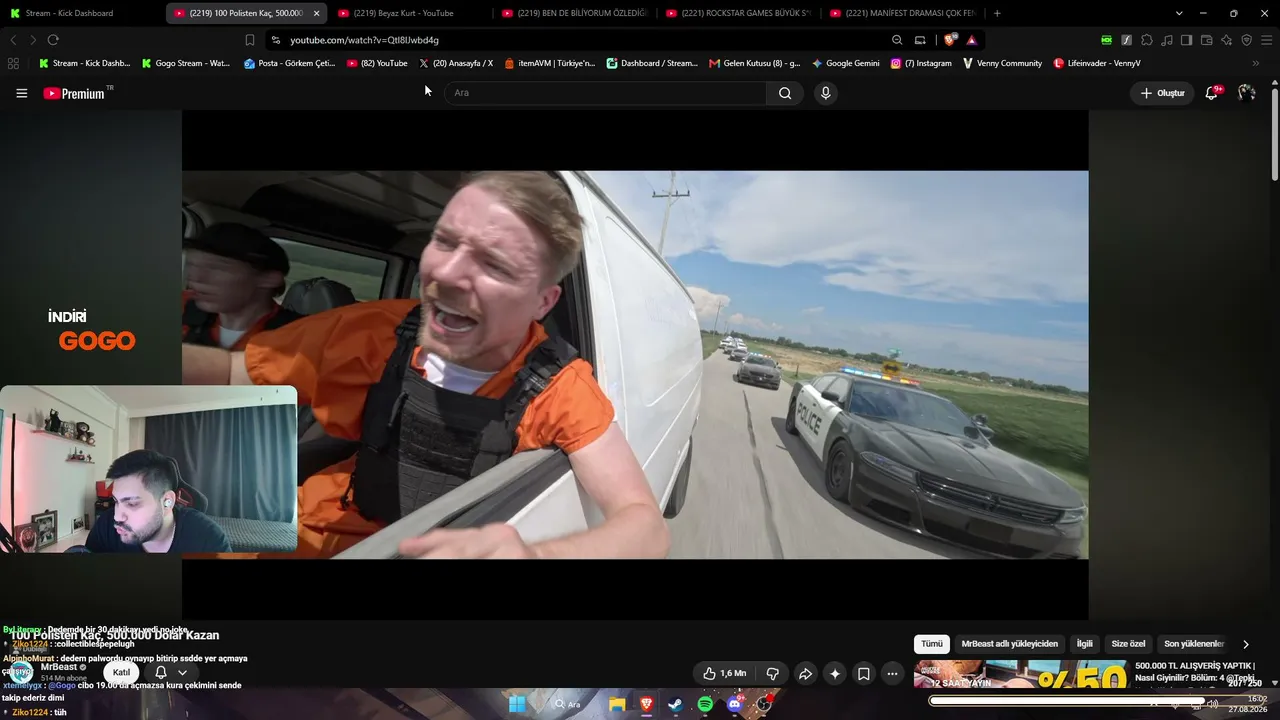Reload the page in the browser
Viewport: 1280px width, 720px height.
point(53,40)
